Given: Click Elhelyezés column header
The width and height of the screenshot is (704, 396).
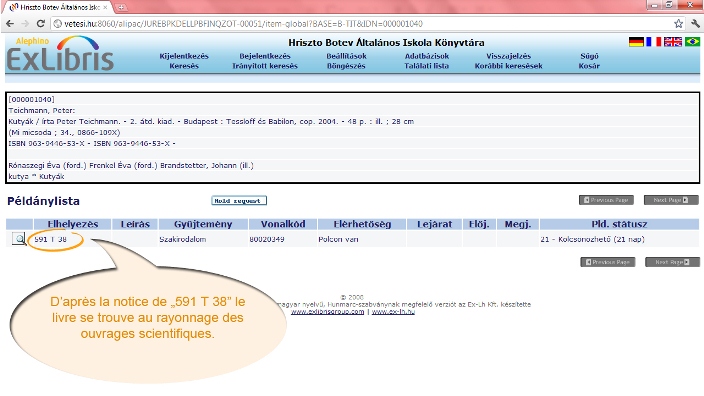Looking at the screenshot, I should coord(72,224).
